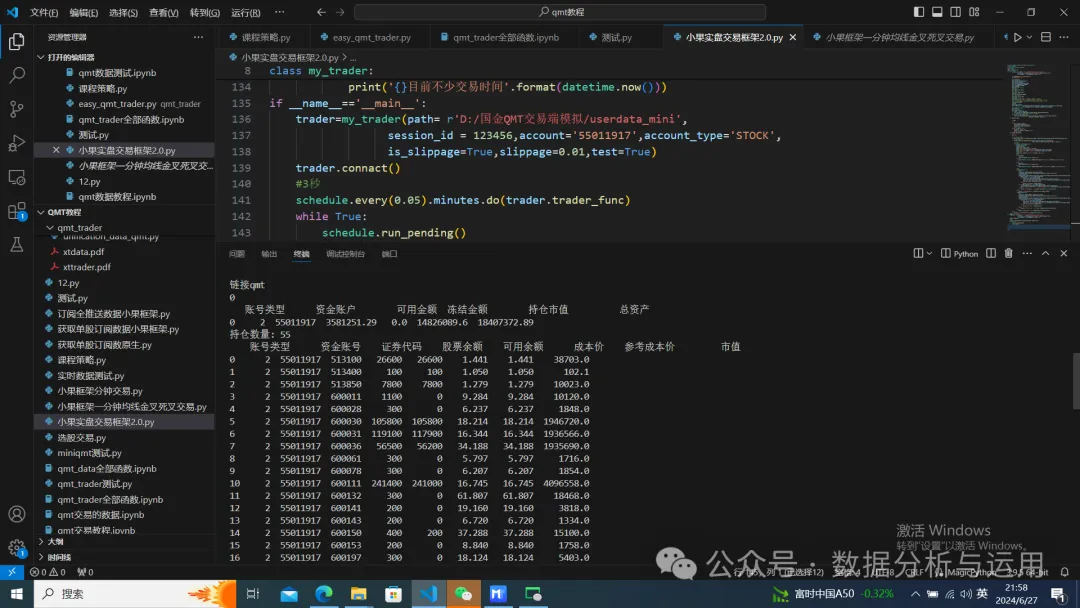Toggle bottom panel layout button
This screenshot has width=1080, height=608.
937,12
